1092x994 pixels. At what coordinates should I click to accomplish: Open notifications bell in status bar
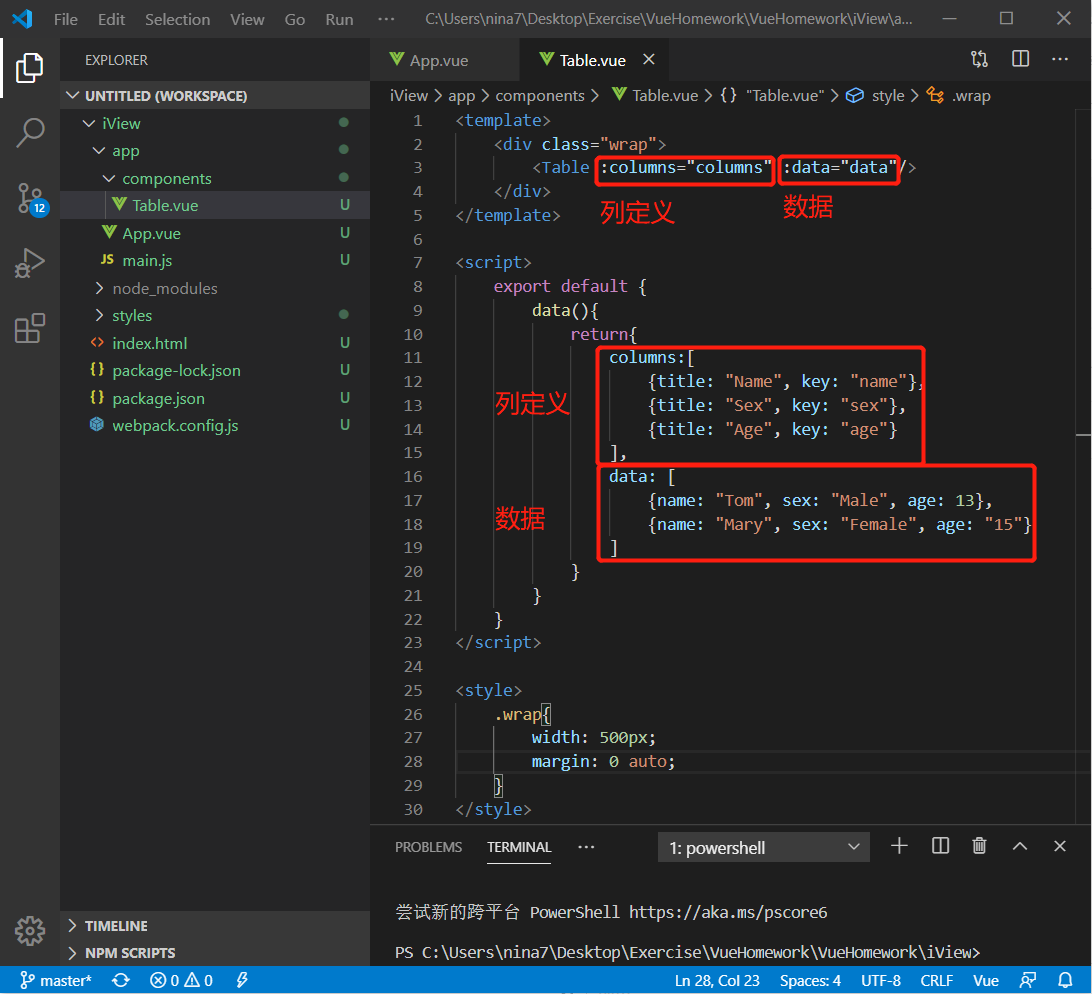pyautogui.click(x=1065, y=980)
